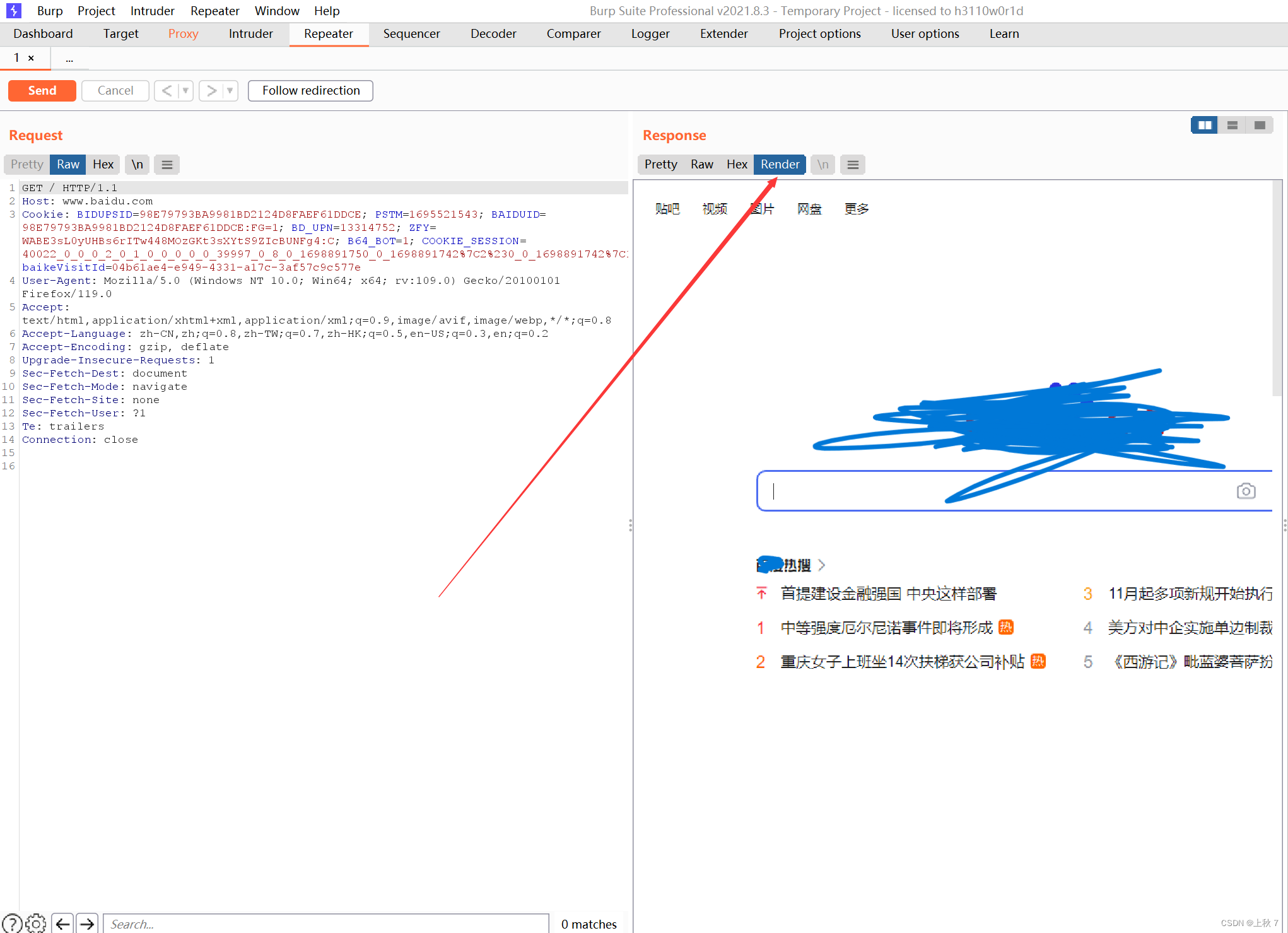1288x933 pixels.
Task: Expand forward history dropdown arrow
Action: (230, 91)
